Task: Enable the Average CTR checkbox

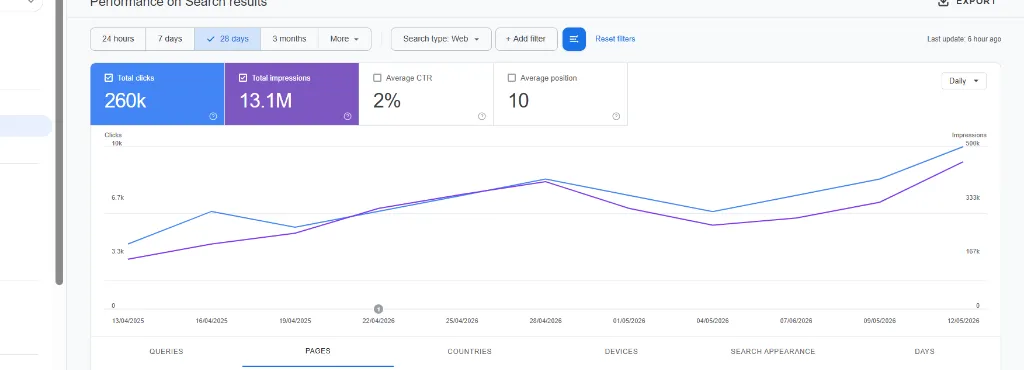Action: click(377, 78)
